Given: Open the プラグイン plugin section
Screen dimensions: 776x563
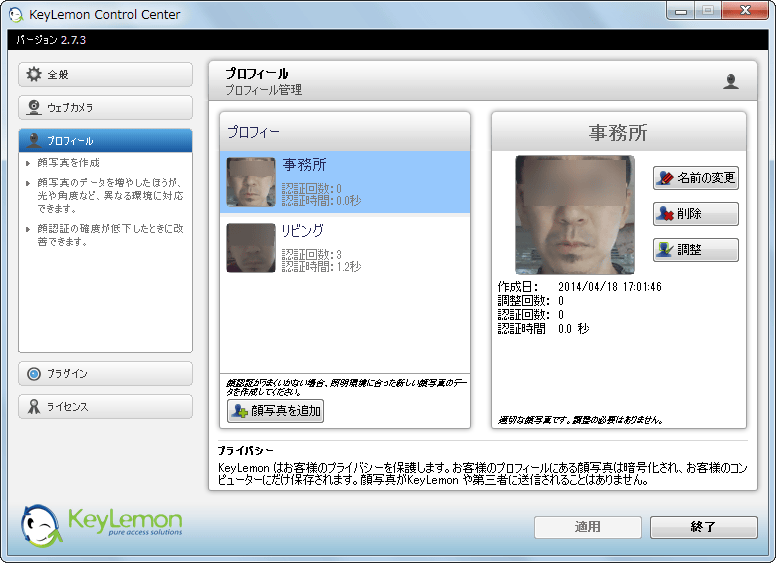Looking at the screenshot, I should click(x=105, y=374).
